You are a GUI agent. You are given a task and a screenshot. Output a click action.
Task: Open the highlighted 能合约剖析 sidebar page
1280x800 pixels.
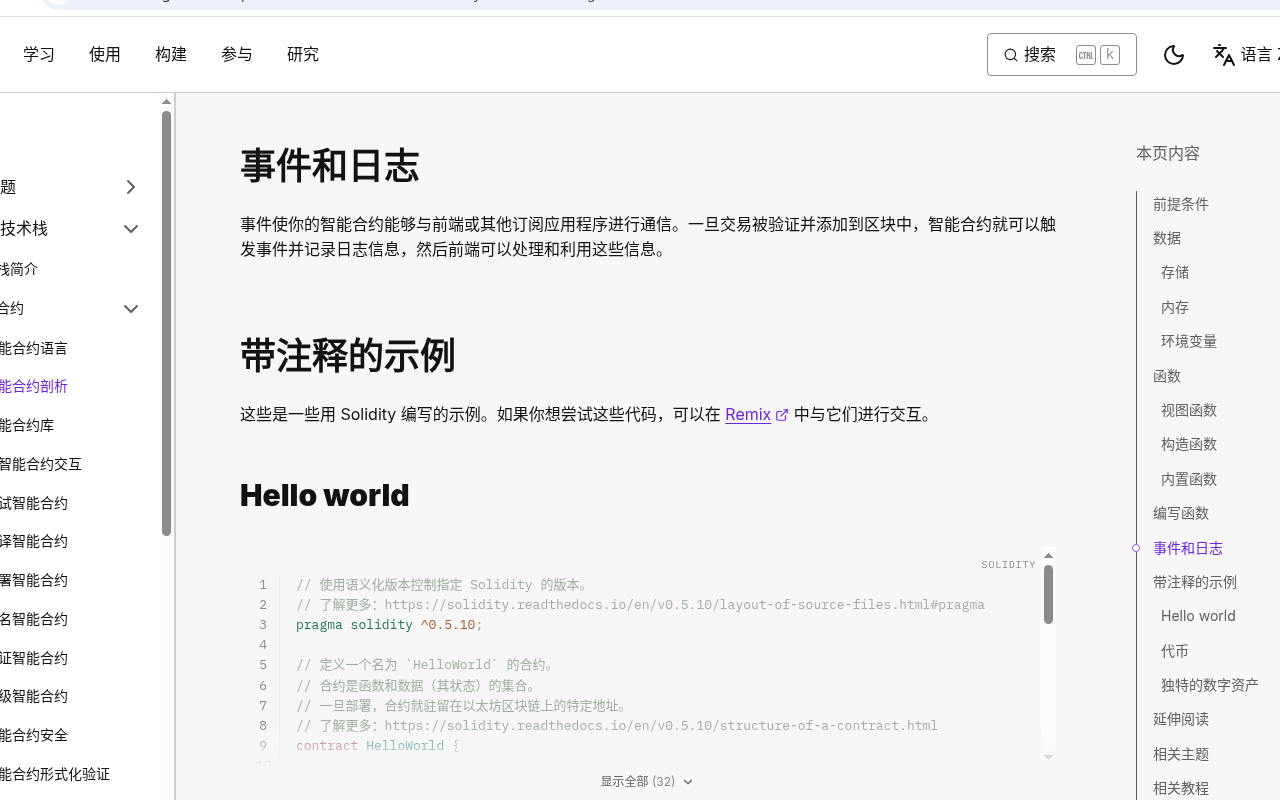pos(34,386)
